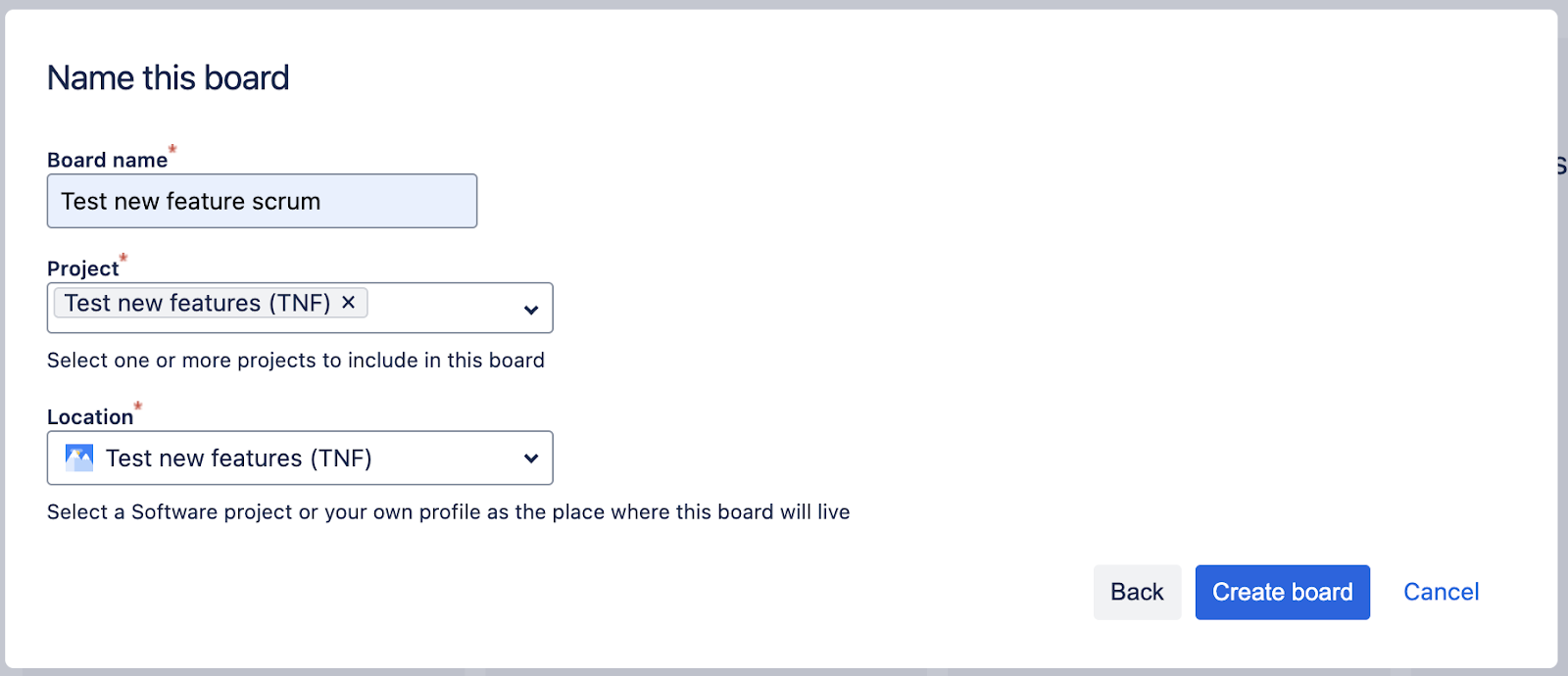Viewport: 1568px width, 676px height.
Task: Click the "Board name" field label
Action: [107, 160]
